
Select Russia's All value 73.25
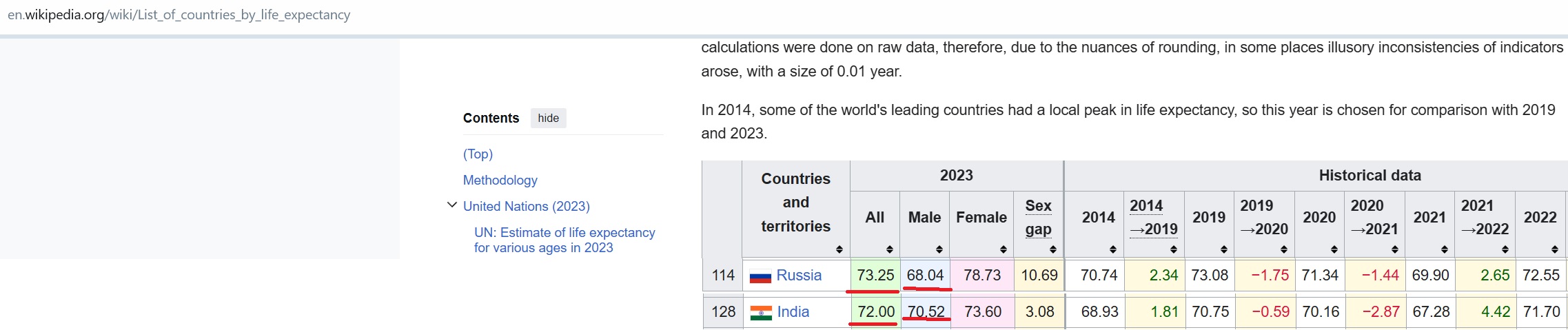[x=875, y=275]
